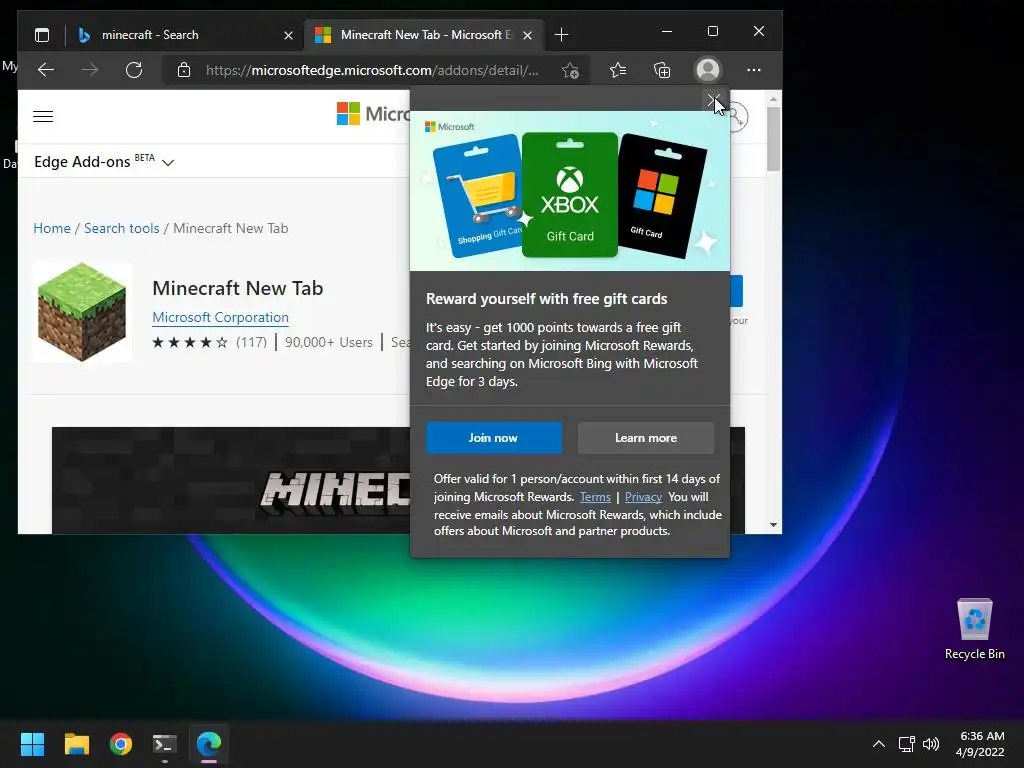Open Terminal from taskbar
The image size is (1024, 768).
click(165, 744)
